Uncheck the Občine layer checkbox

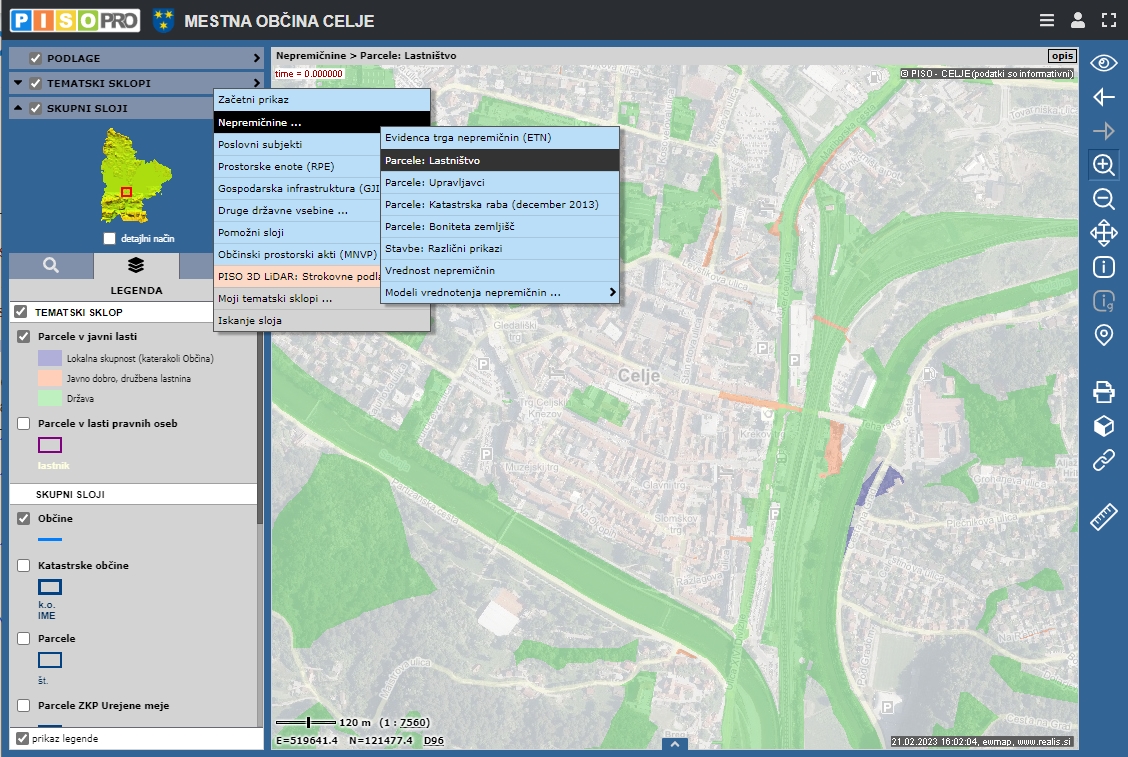click(x=23, y=519)
